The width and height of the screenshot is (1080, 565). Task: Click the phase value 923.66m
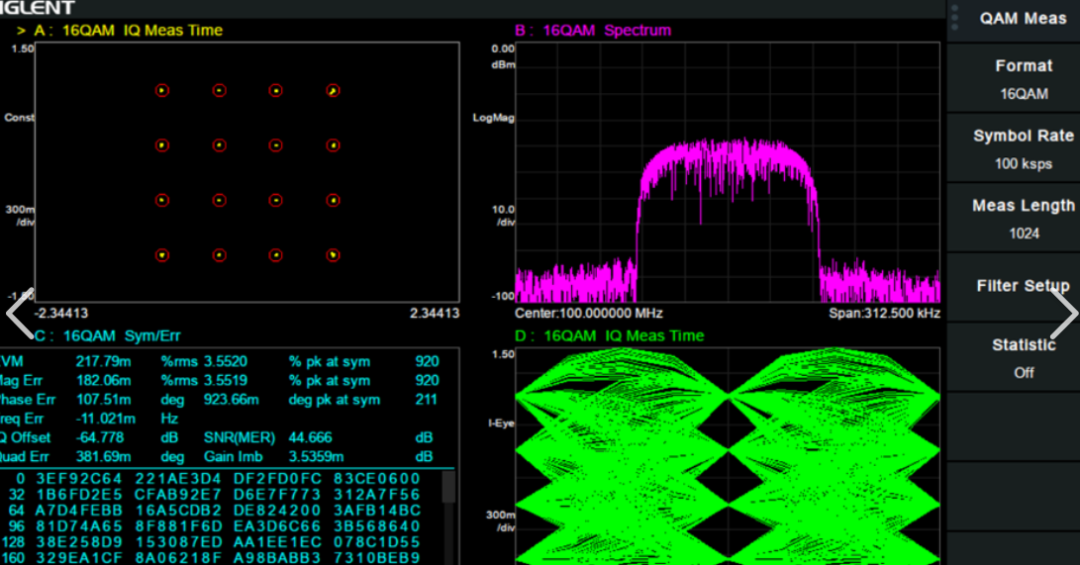tap(231, 400)
